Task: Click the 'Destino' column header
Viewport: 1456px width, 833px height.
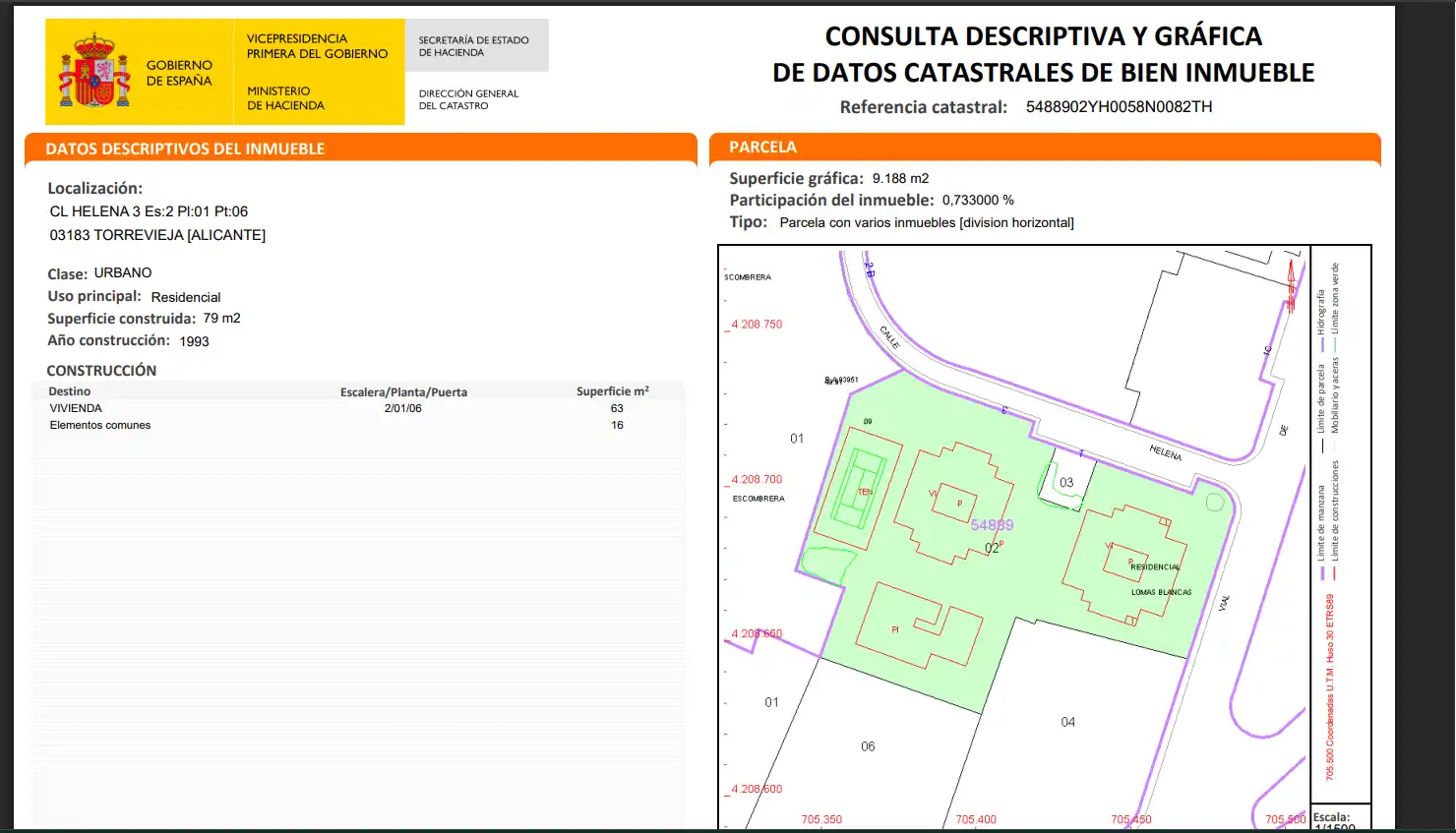Action: (69, 391)
